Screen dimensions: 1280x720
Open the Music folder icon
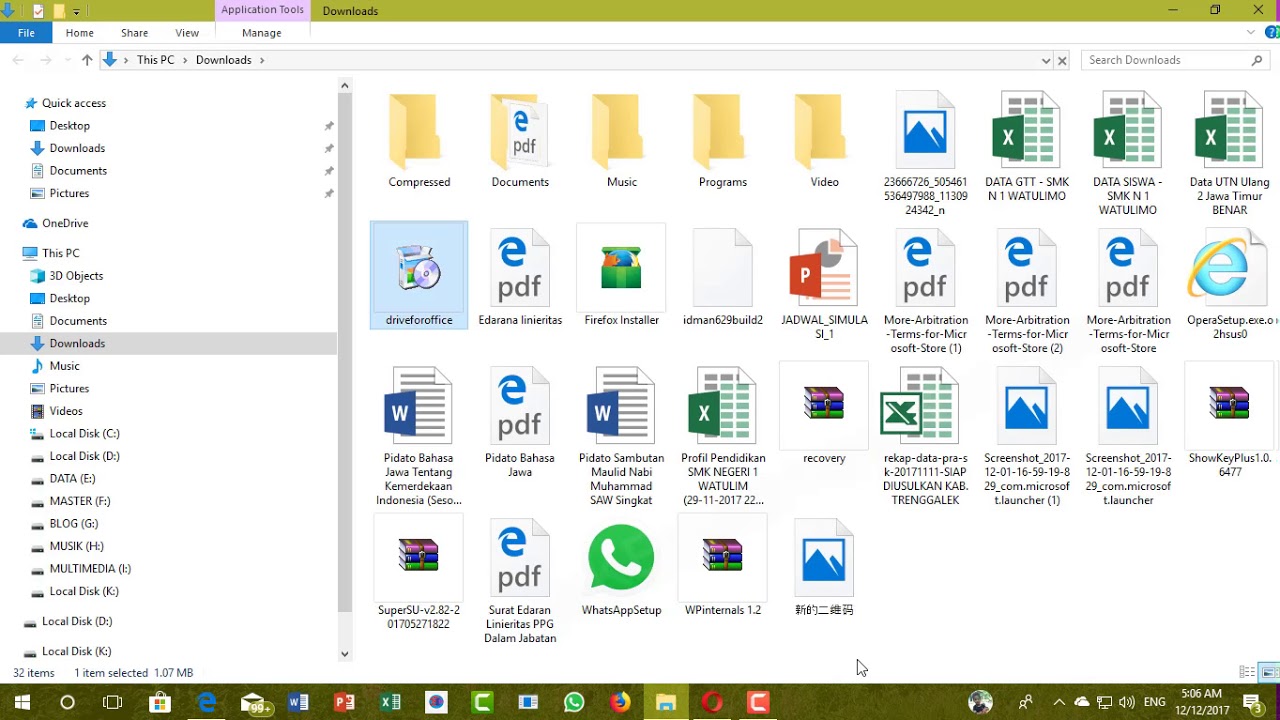(x=621, y=134)
